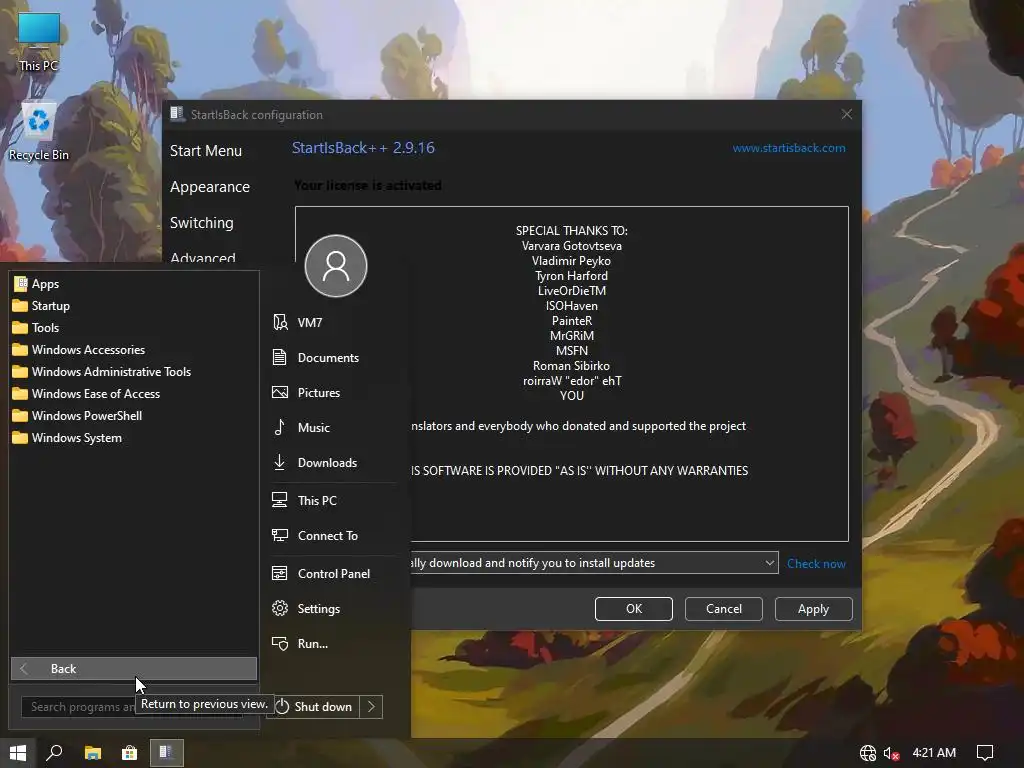1024x768 pixels.
Task: Click the 'Varvara Gotovtseva' credits line
Action: pyautogui.click(x=571, y=246)
